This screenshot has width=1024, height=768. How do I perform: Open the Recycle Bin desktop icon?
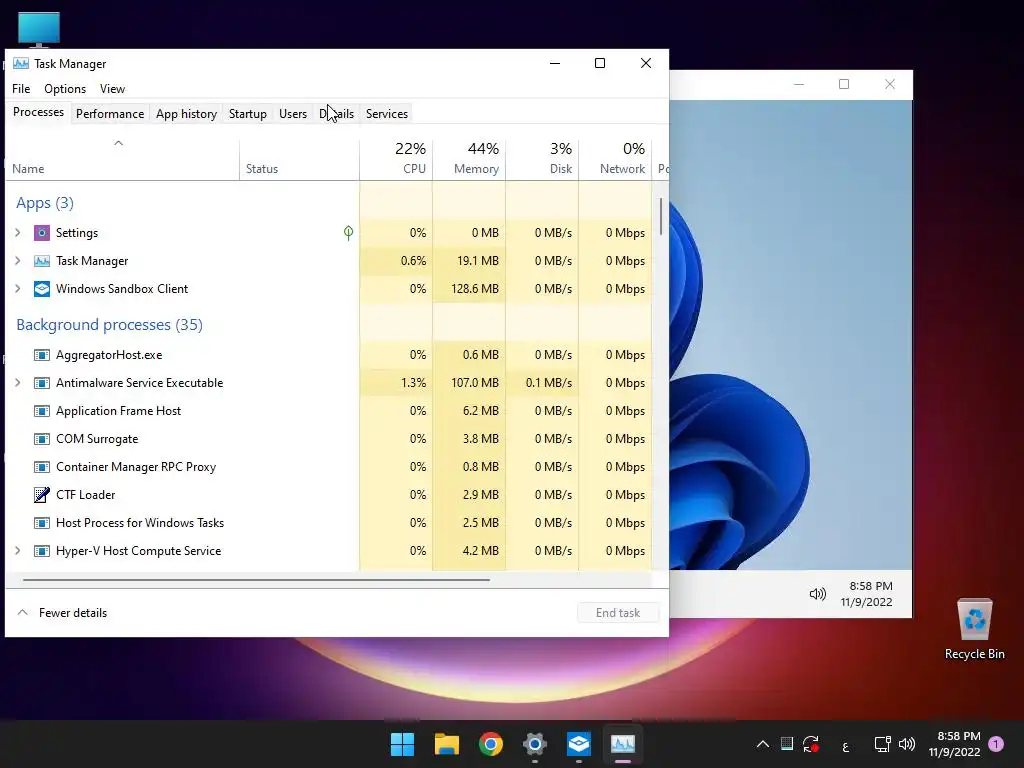click(x=974, y=630)
